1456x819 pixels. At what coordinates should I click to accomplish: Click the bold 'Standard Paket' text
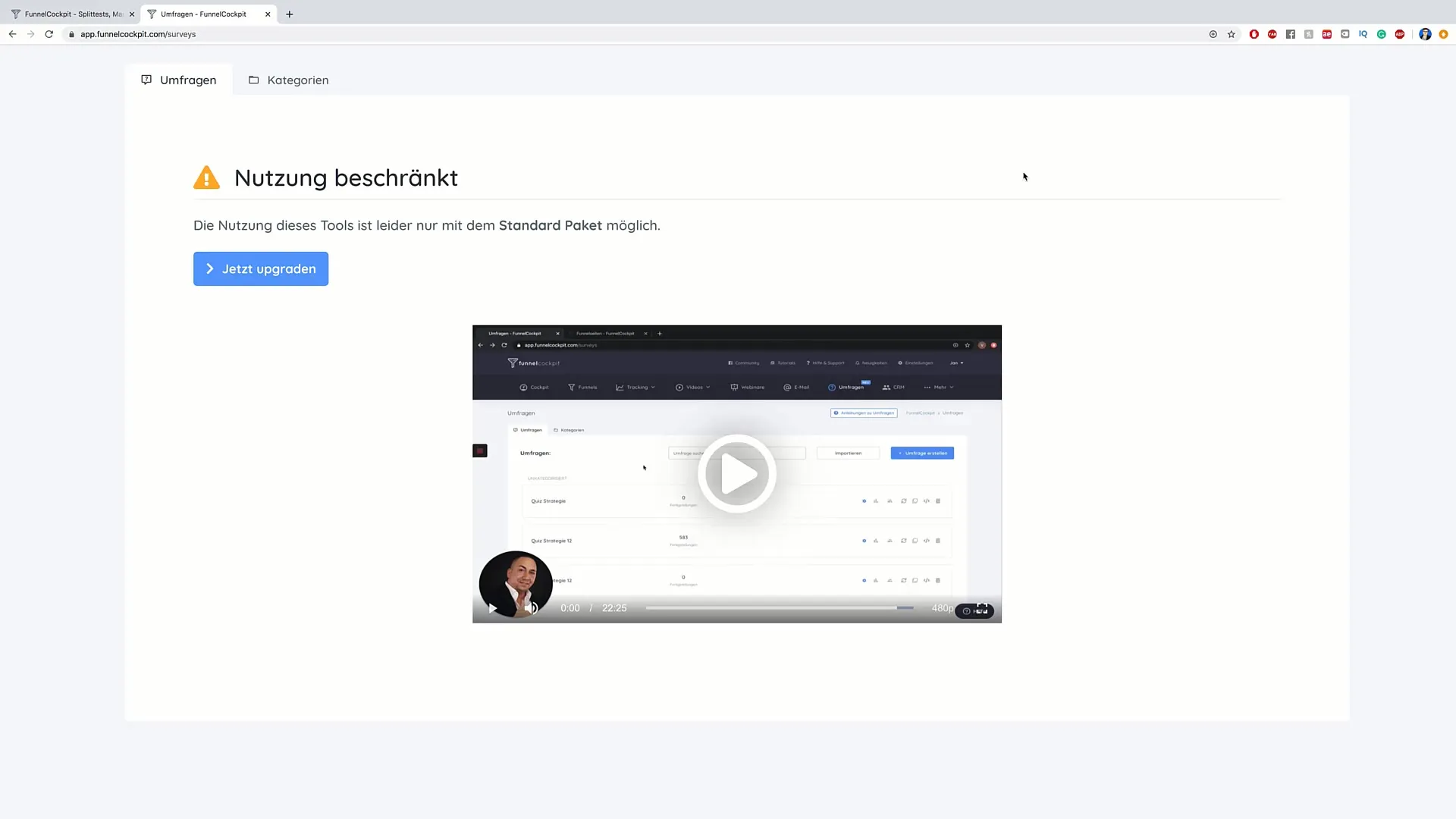pos(551,225)
